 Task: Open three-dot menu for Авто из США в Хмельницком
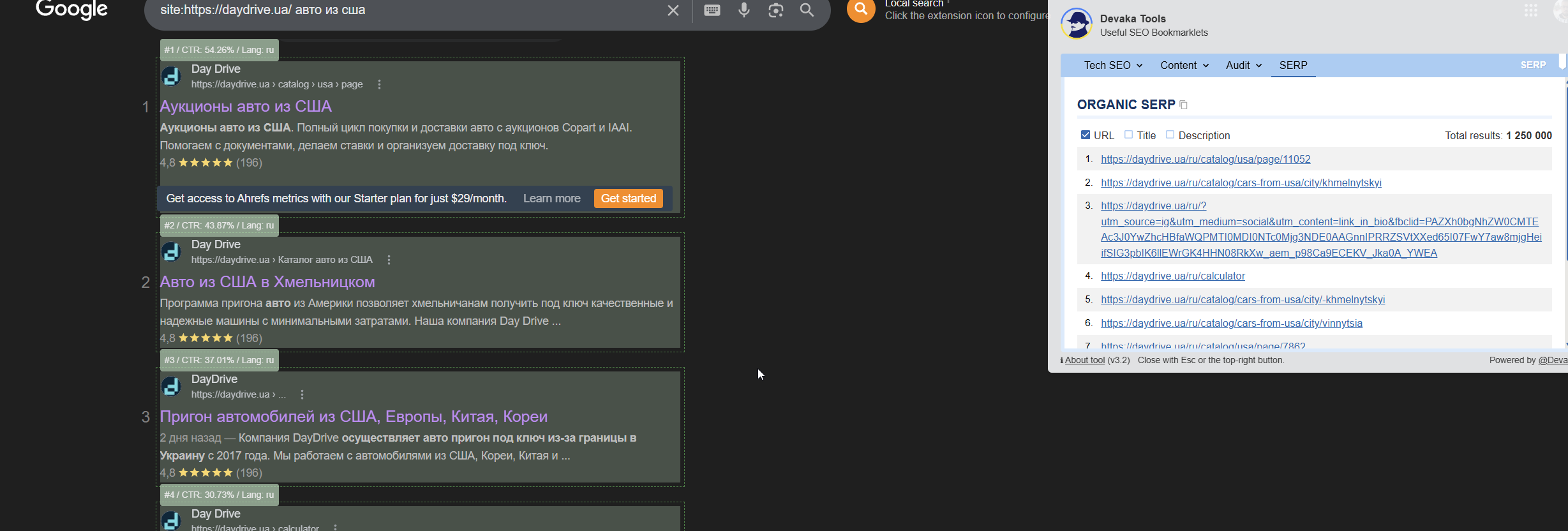[x=389, y=260]
